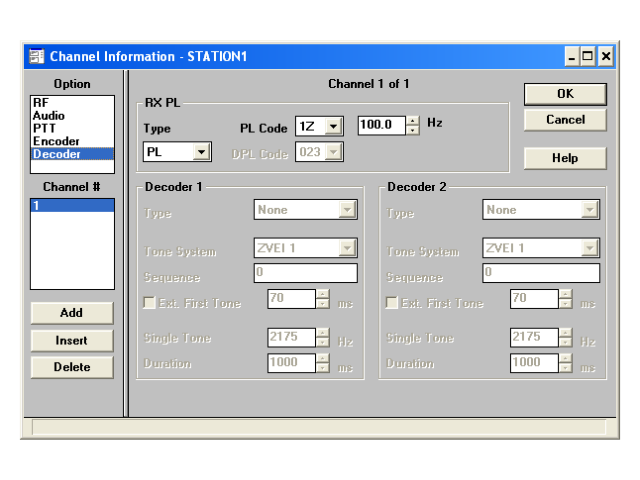Select Encoder in the Option list
640x480 pixels.
[x=55, y=142]
